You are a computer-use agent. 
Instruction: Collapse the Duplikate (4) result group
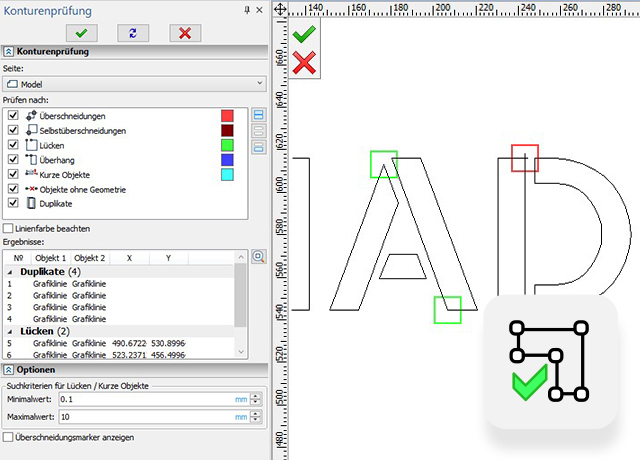click(10, 272)
